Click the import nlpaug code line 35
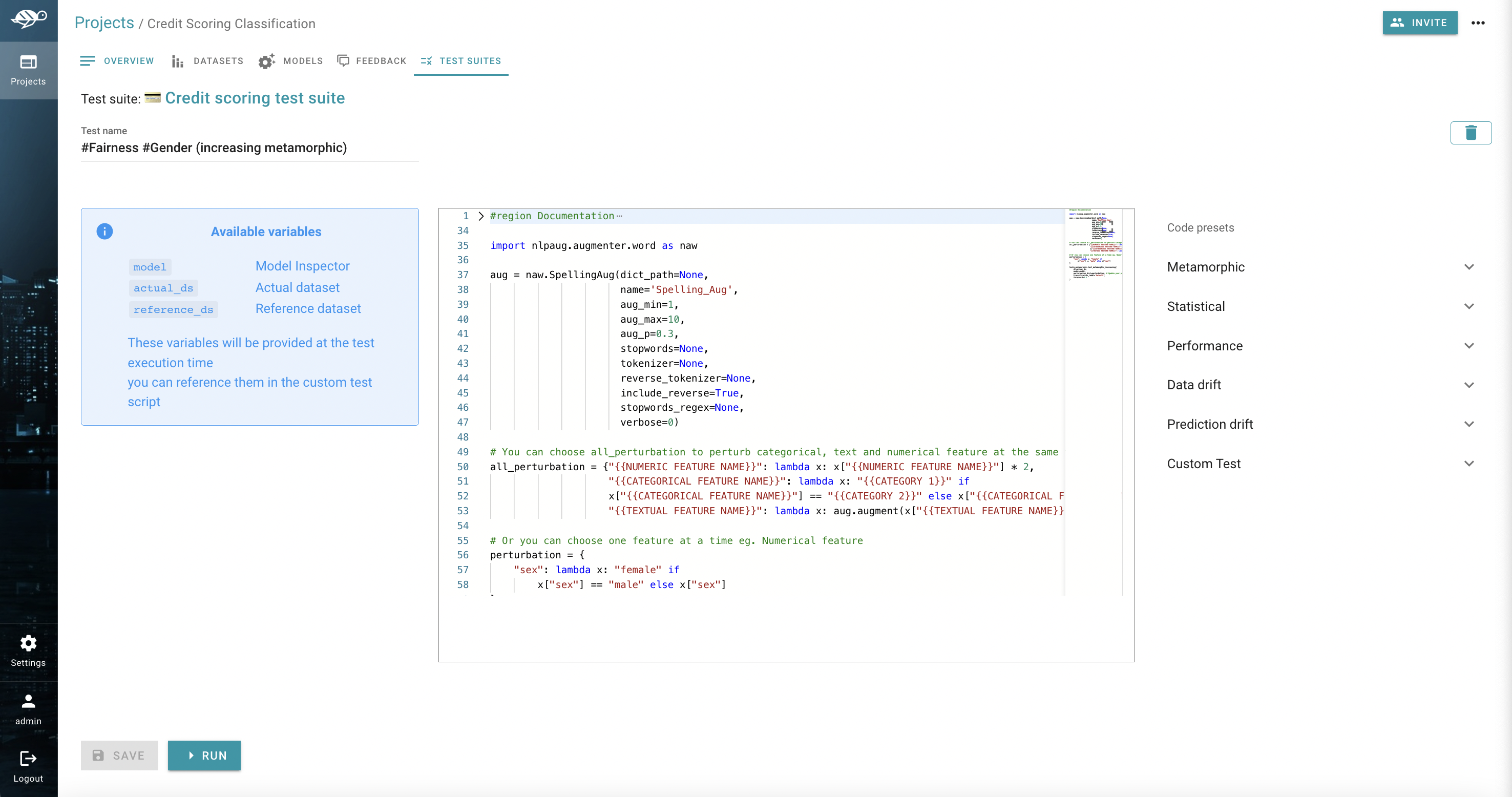Screen dimensions: 1512x797 594,245
